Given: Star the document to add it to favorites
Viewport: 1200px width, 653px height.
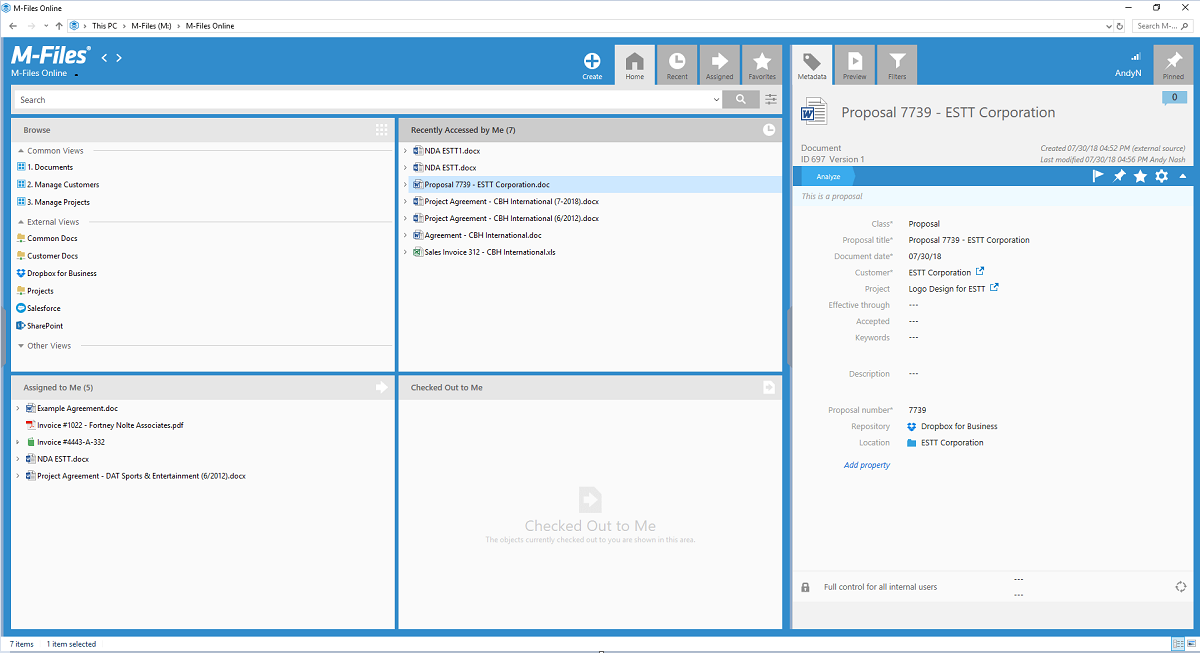Looking at the screenshot, I should click(1140, 175).
